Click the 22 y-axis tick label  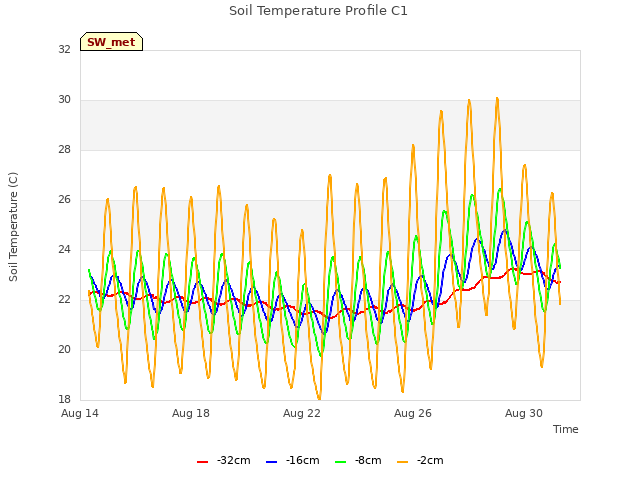coord(64,300)
